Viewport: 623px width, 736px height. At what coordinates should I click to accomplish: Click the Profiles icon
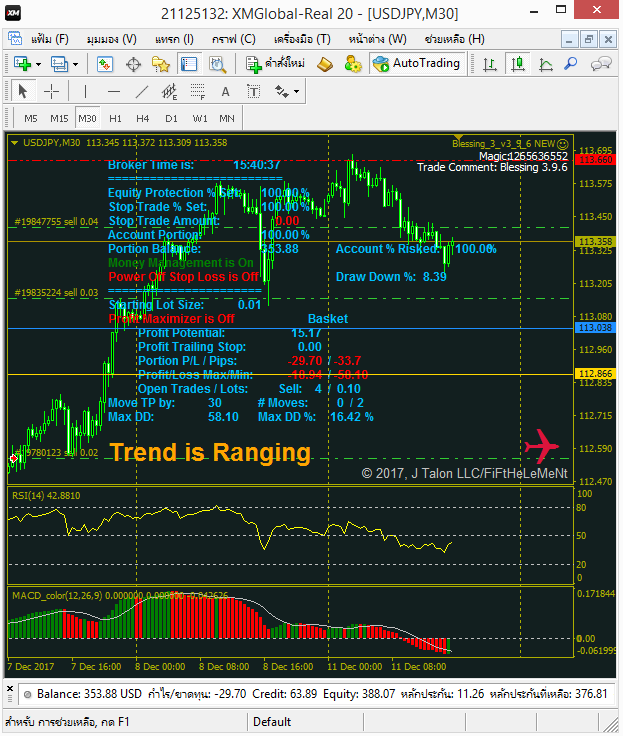coord(60,64)
